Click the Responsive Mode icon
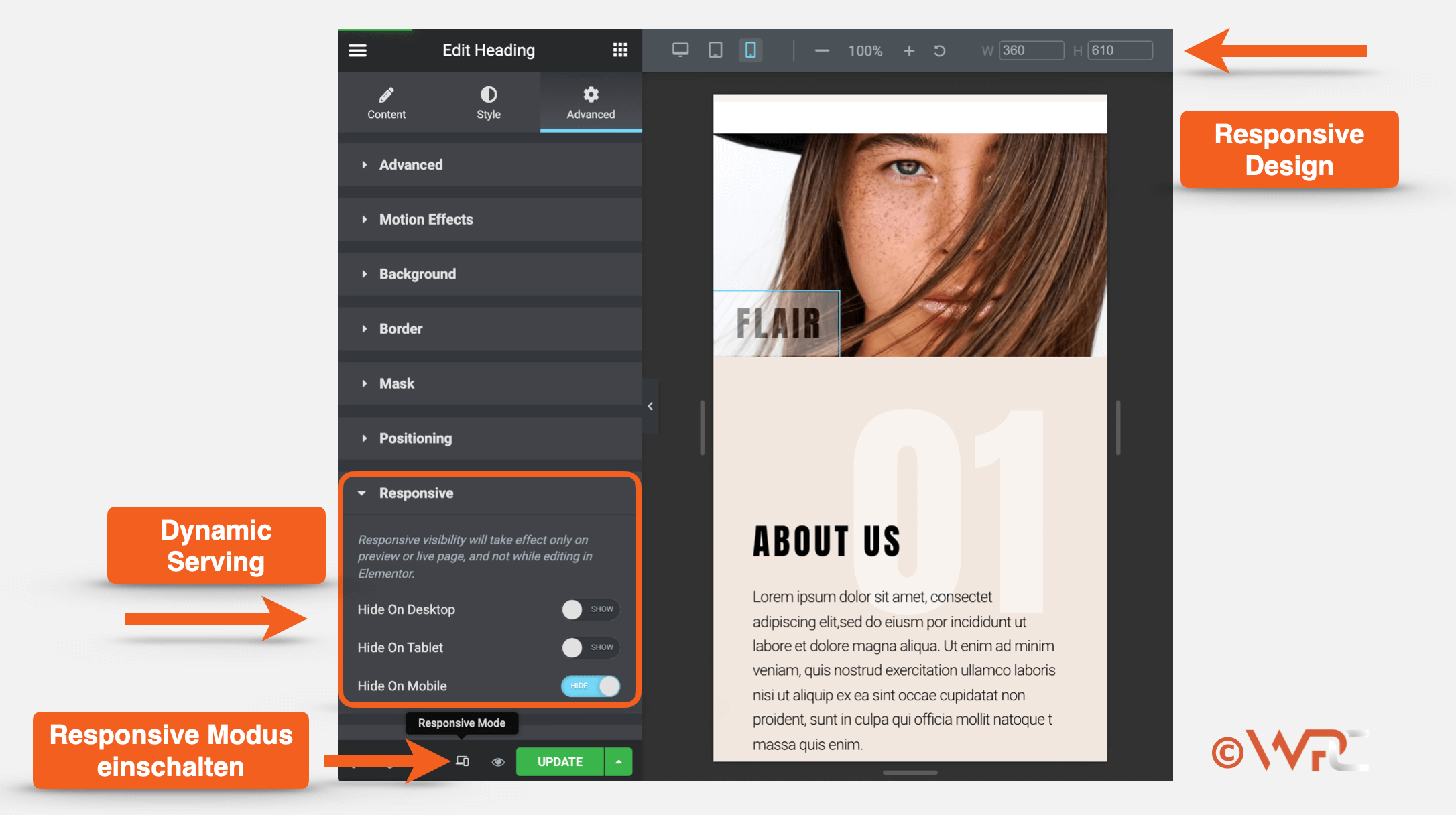1456x815 pixels. pos(463,761)
